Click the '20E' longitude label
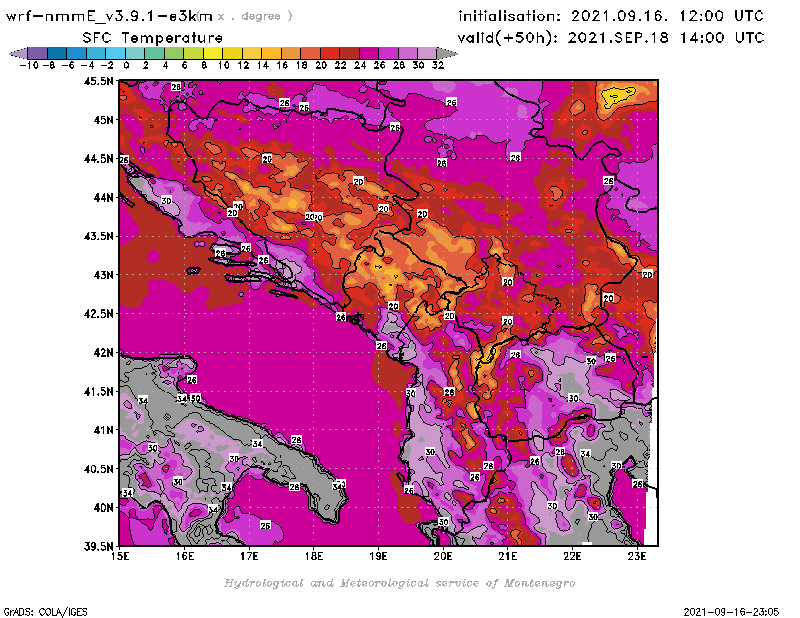 click(443, 556)
